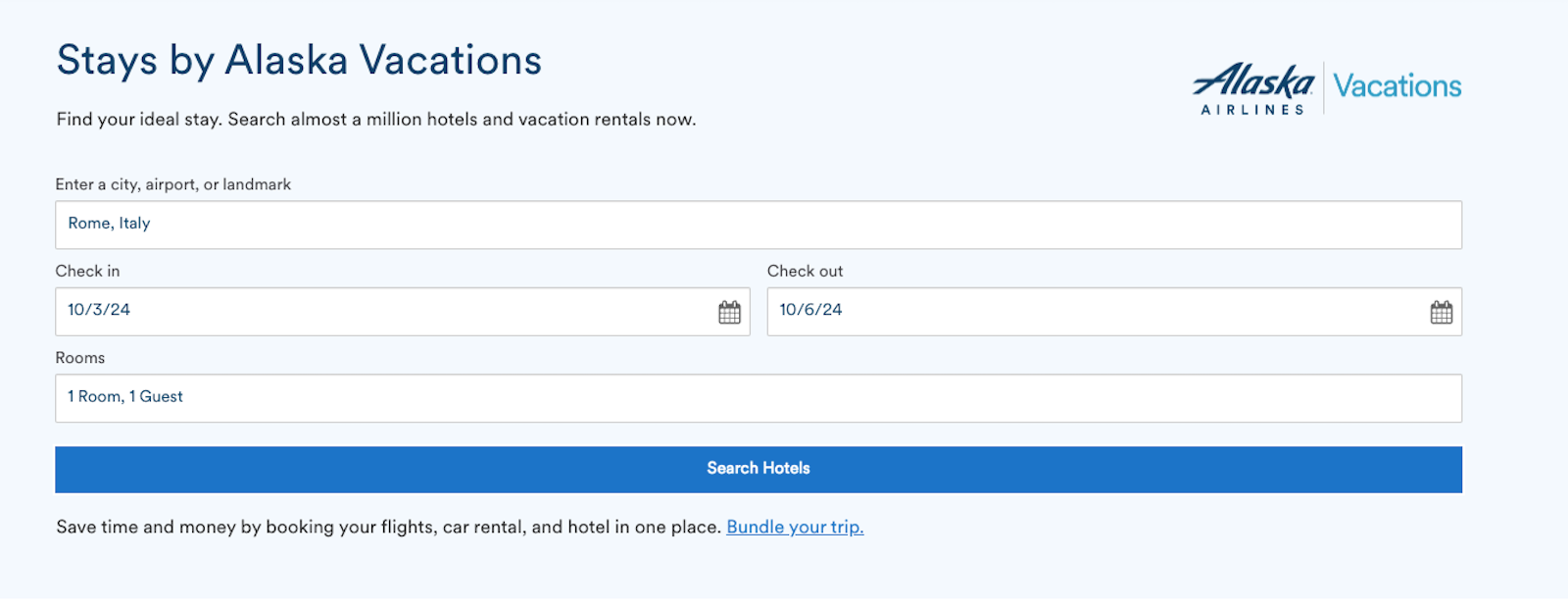
Task: Click the Vacations logo text
Action: click(1396, 86)
